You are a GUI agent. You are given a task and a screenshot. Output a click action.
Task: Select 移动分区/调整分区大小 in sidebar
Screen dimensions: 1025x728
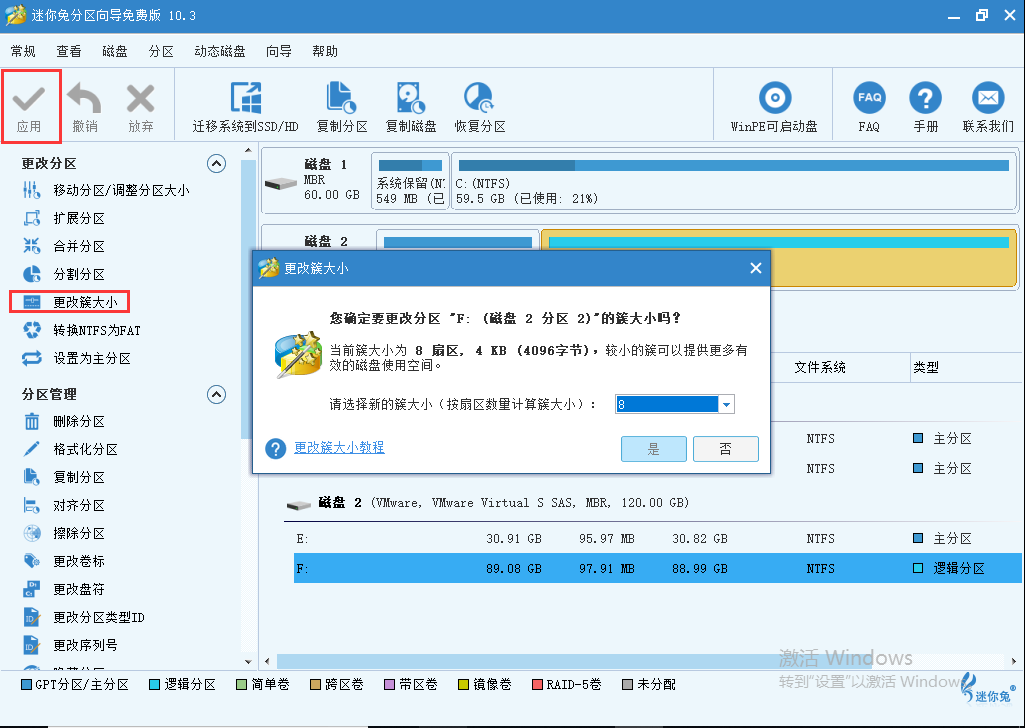(x=105, y=190)
